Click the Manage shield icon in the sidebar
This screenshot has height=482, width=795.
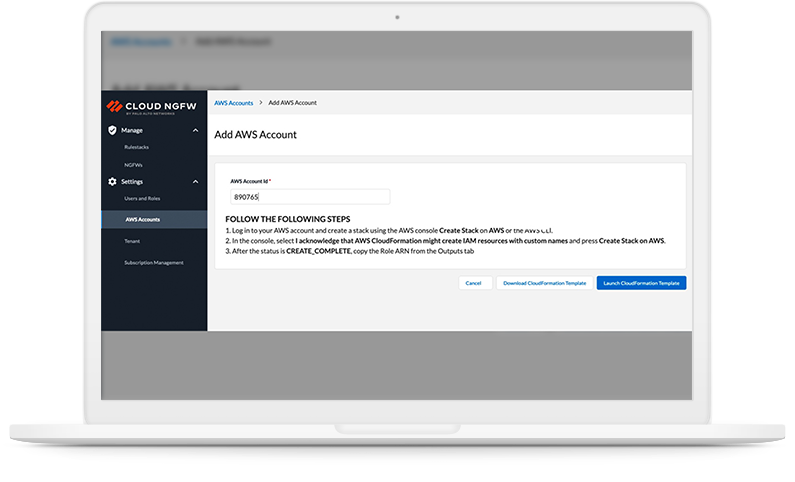click(112, 130)
